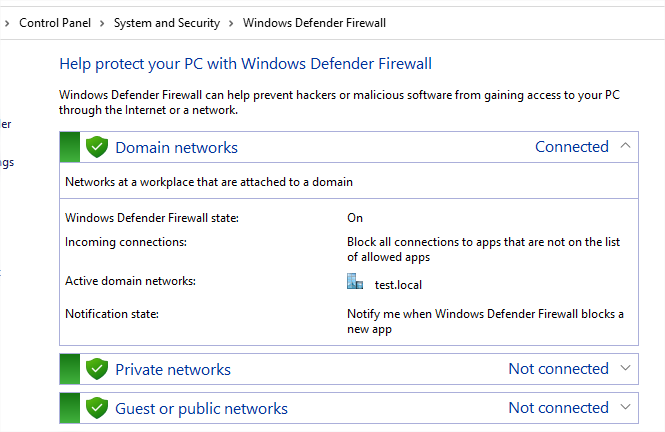Click 'Block all connections to apps' text
Image resolution: width=665 pixels, height=432 pixels.
(x=483, y=249)
